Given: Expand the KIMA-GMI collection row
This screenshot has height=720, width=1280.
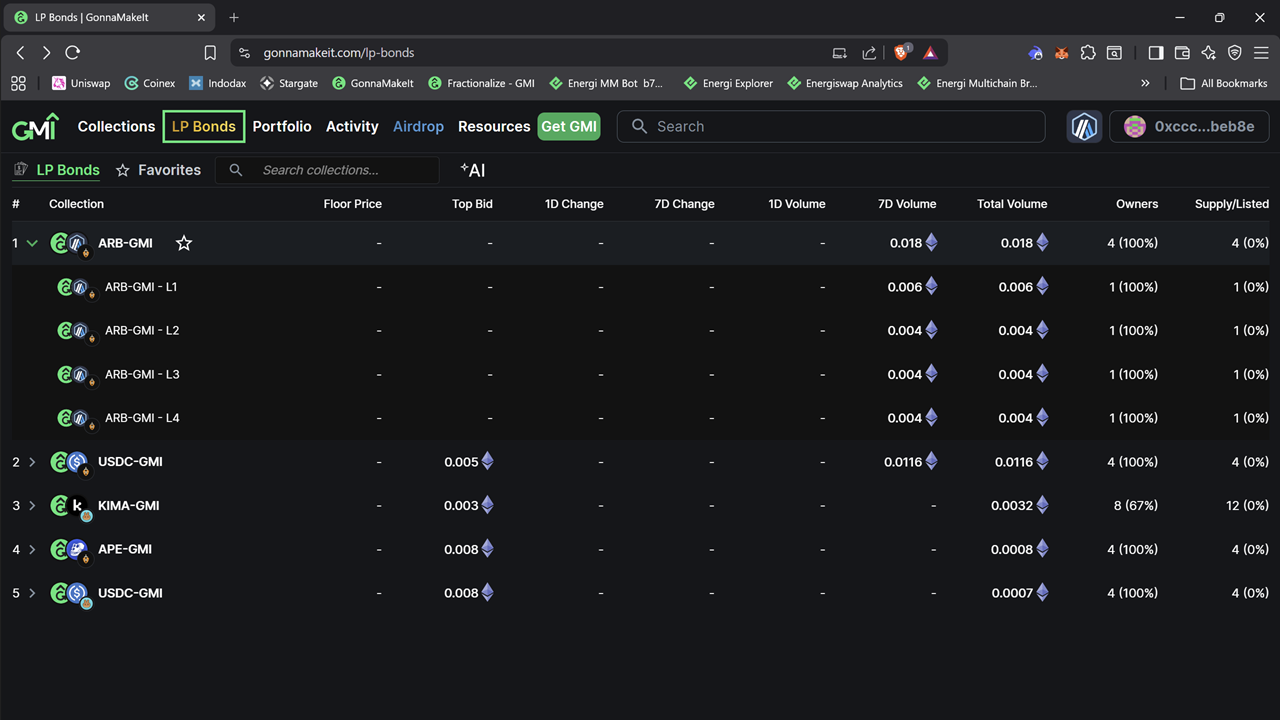Looking at the screenshot, I should 32,506.
